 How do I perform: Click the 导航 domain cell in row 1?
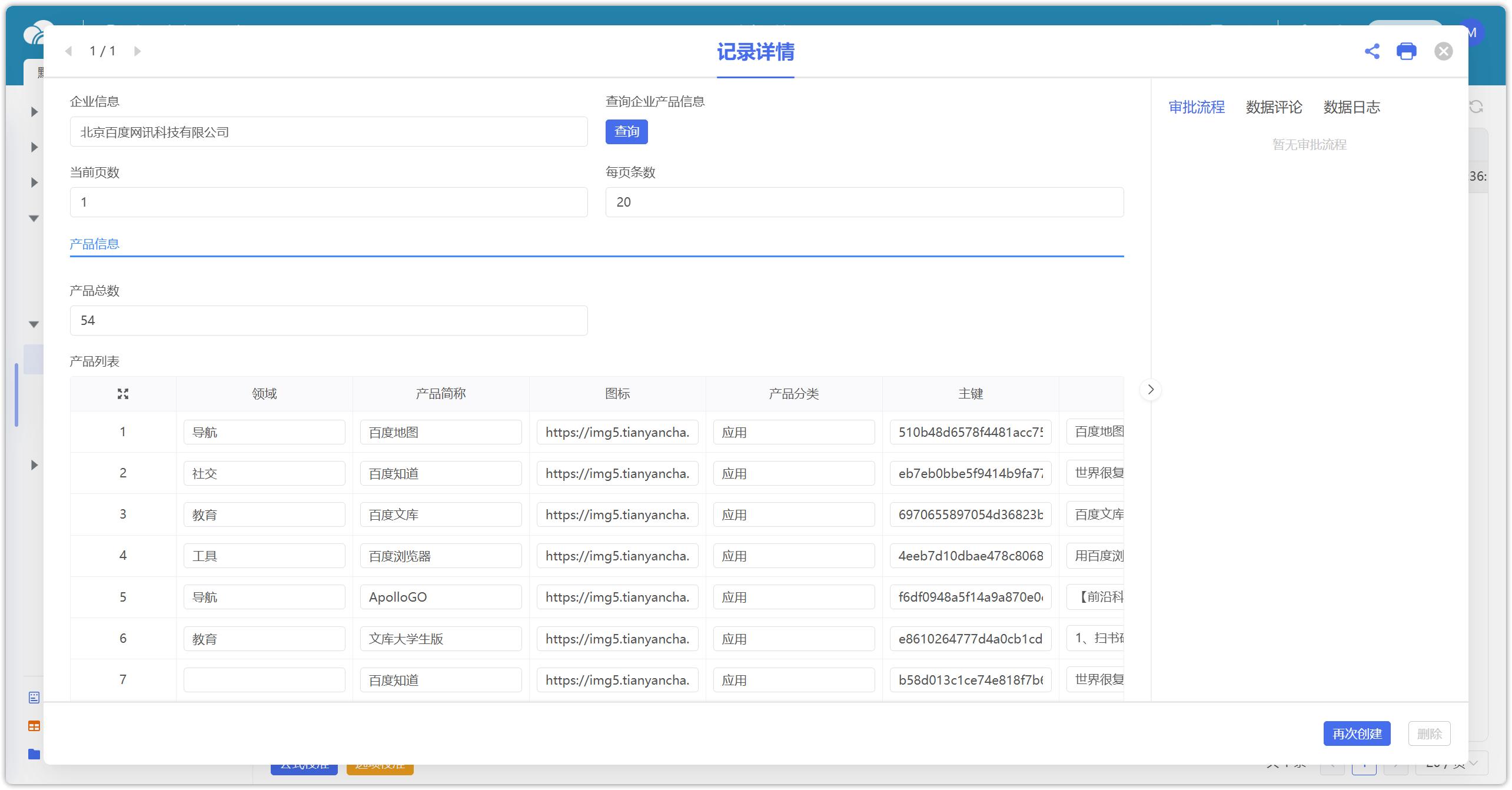coord(264,432)
